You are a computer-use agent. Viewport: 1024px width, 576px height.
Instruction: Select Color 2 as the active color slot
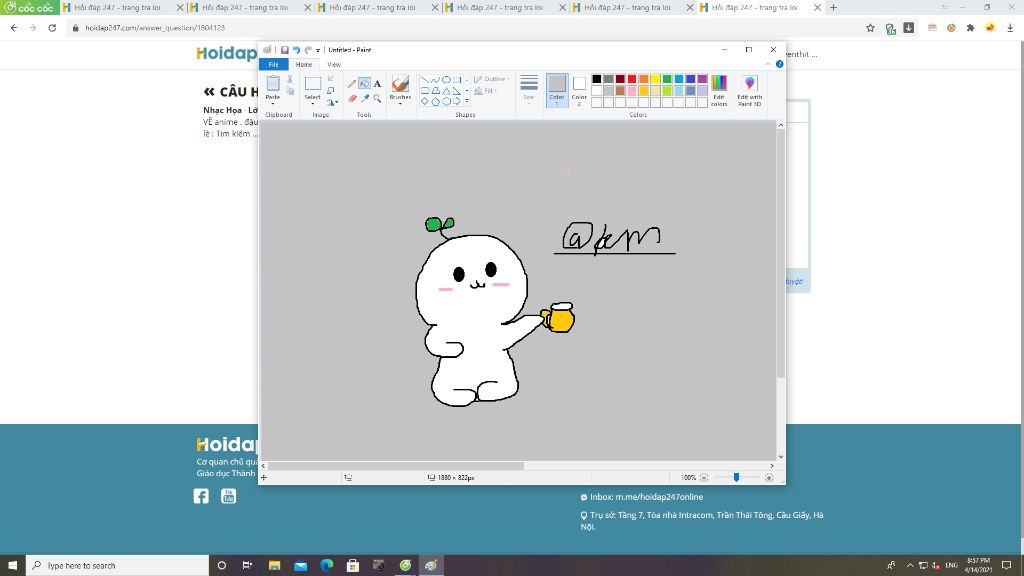(x=579, y=90)
